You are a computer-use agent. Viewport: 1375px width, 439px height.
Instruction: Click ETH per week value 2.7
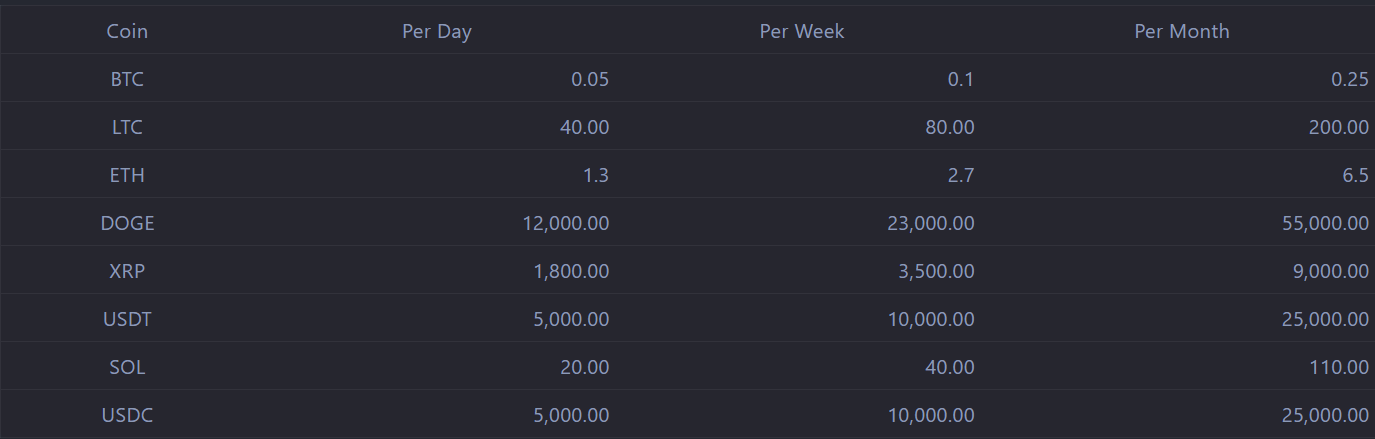(960, 175)
